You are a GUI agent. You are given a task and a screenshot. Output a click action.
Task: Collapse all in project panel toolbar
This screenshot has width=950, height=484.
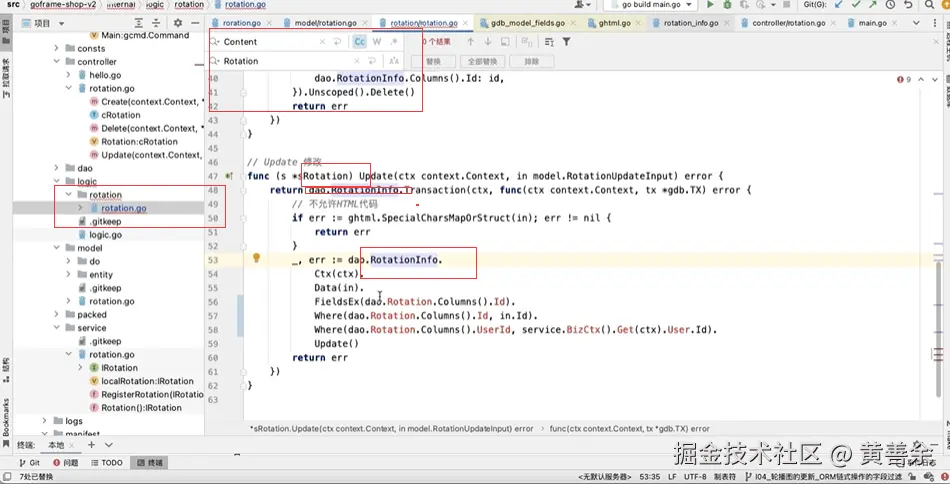[156, 23]
